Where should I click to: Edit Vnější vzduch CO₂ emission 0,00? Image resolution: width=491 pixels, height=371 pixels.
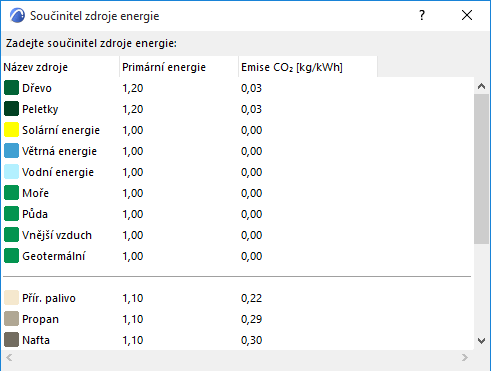251,235
